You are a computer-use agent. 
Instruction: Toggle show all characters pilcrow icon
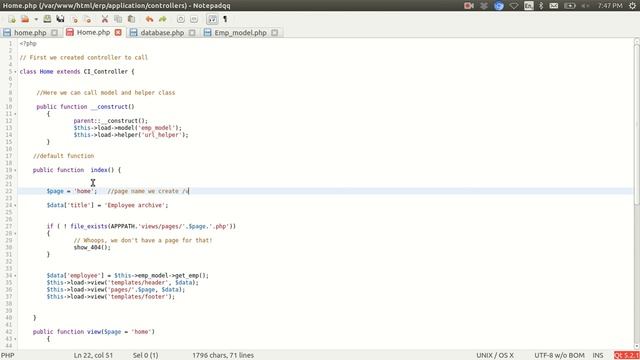(225, 19)
